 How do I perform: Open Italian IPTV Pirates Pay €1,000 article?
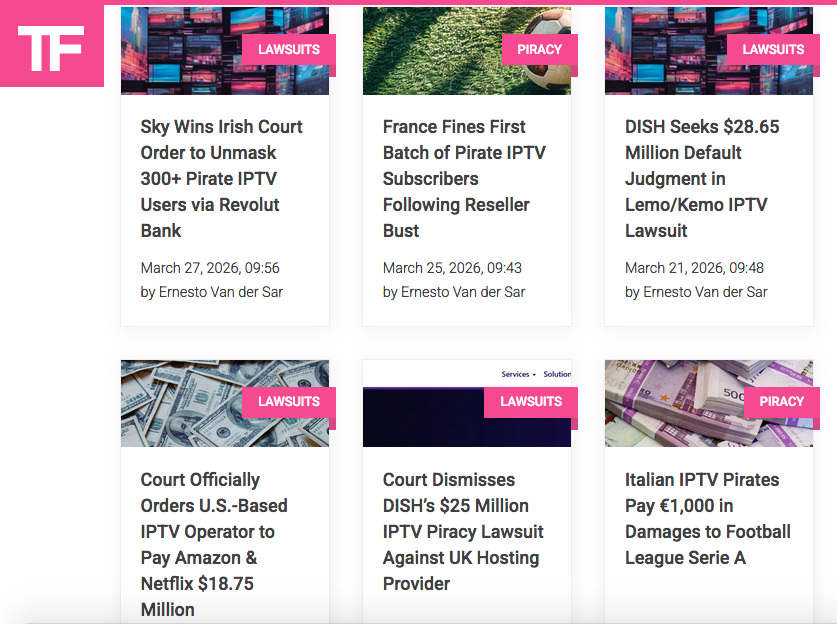[707, 518]
